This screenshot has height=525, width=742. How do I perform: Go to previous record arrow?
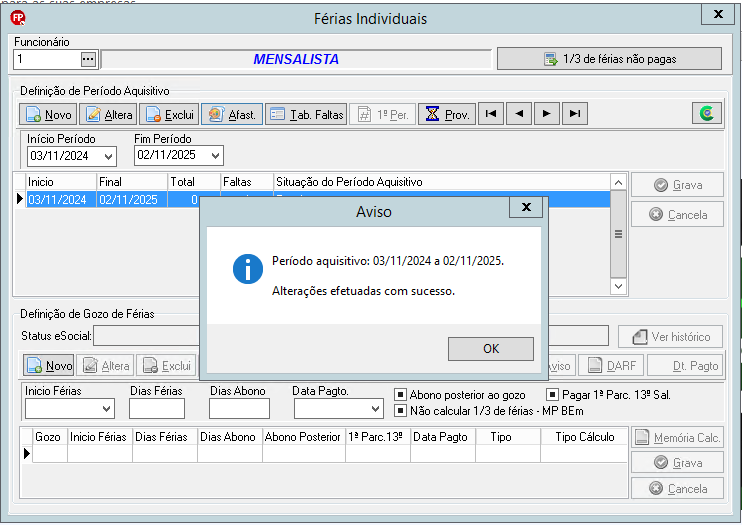coord(519,114)
